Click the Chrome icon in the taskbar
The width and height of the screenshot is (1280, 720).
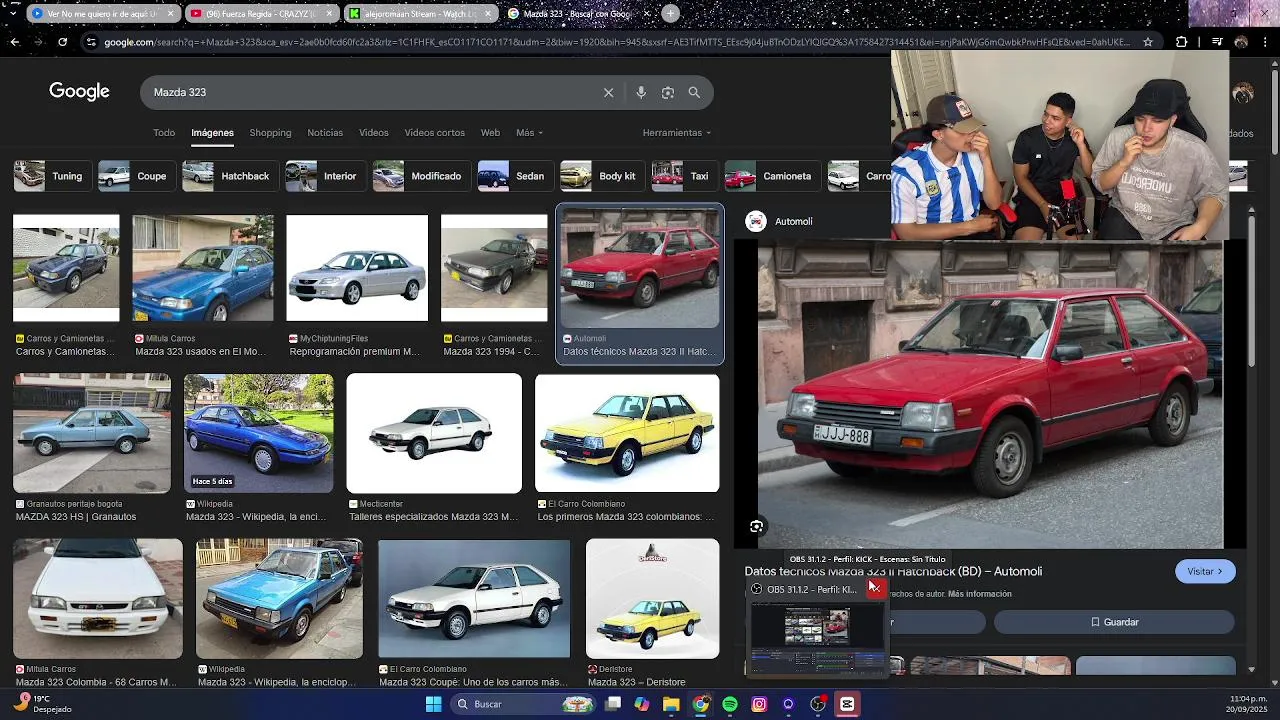pos(701,704)
